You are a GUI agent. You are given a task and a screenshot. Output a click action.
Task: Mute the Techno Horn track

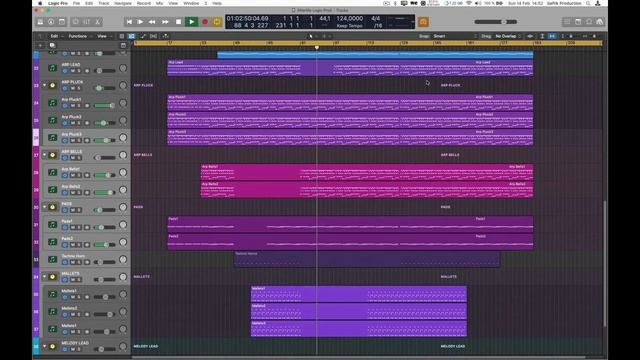[x=73, y=262]
